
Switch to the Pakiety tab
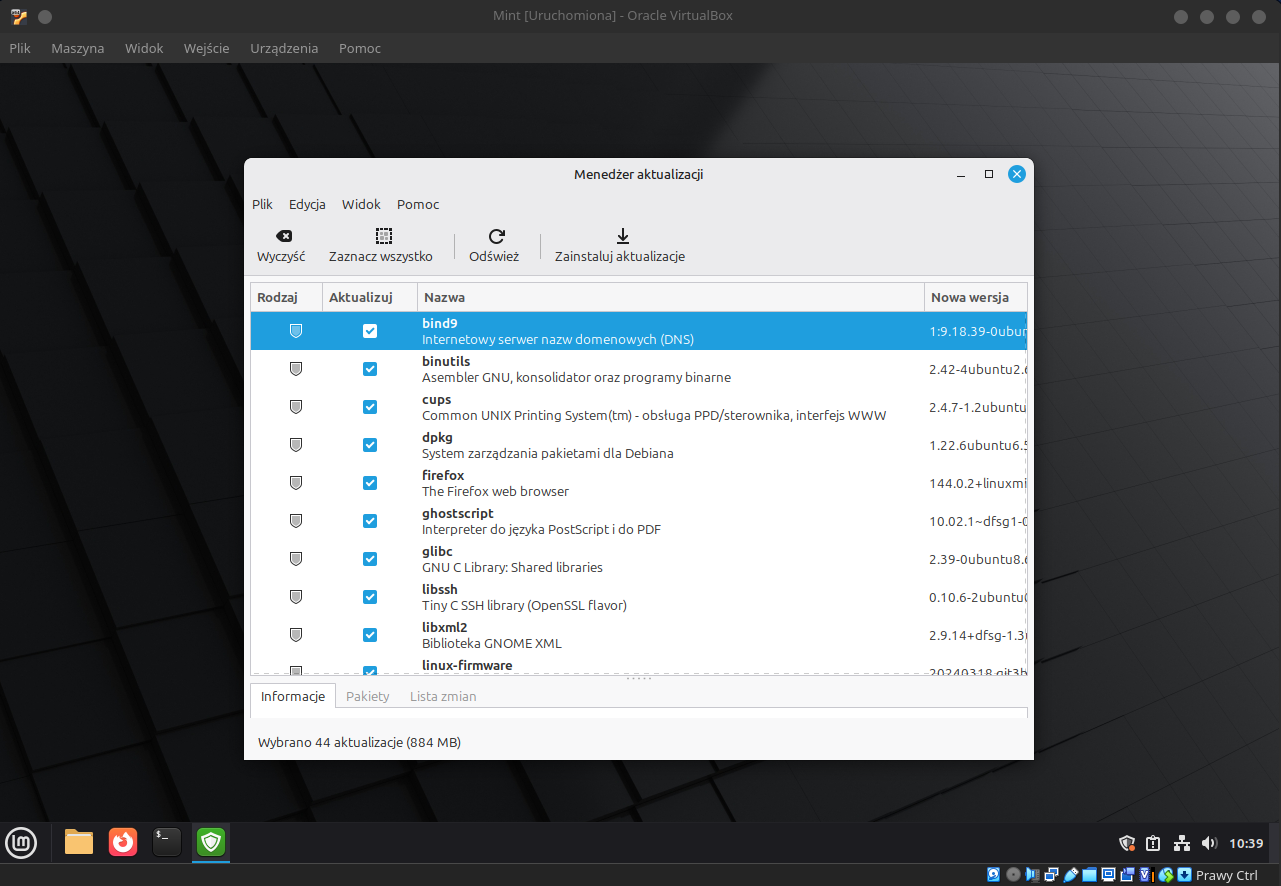pyautogui.click(x=368, y=696)
